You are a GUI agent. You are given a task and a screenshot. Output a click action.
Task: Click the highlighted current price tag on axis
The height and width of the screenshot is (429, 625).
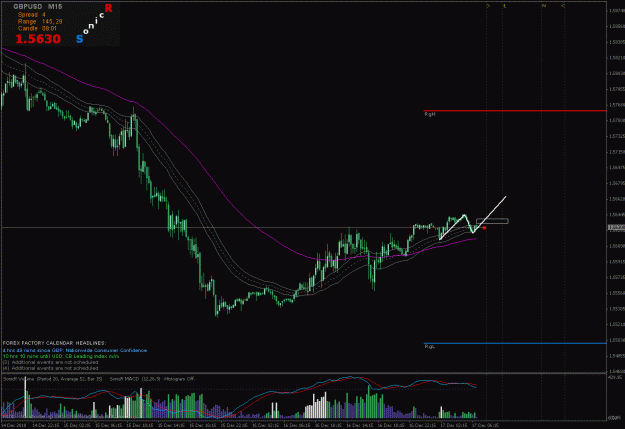616,227
